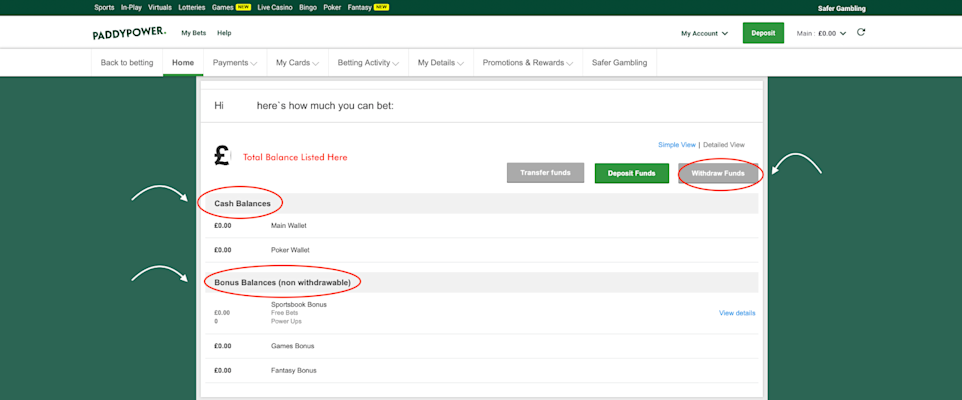Switch to Simple View
The height and width of the screenshot is (400, 962).
point(677,145)
